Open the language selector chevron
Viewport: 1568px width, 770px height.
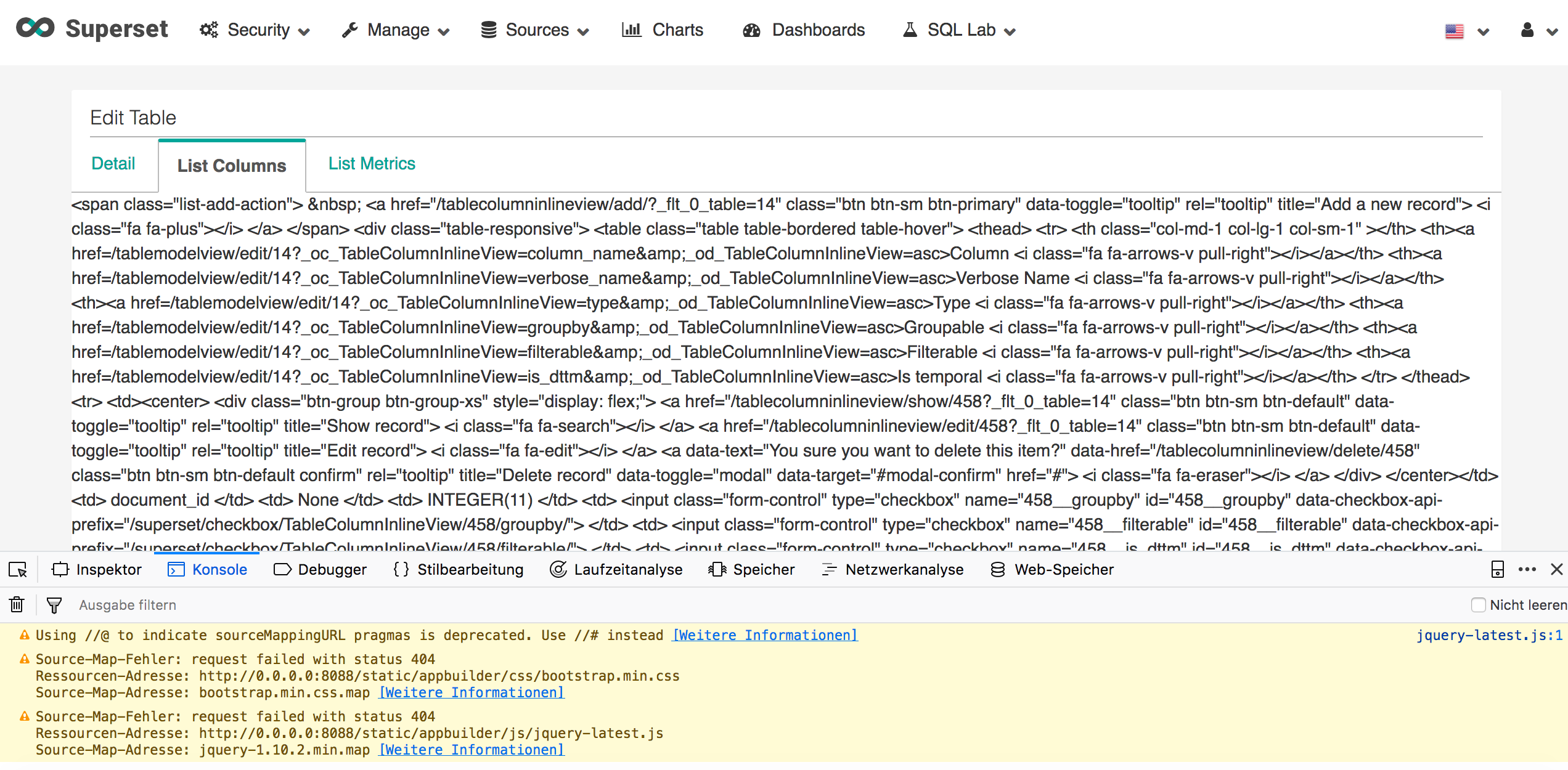pyautogui.click(x=1484, y=32)
